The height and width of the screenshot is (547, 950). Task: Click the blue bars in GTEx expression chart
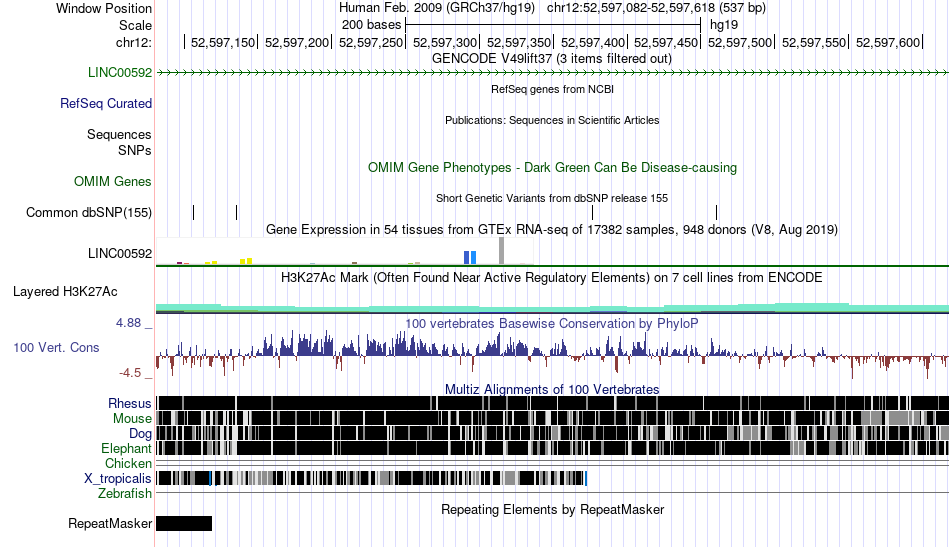[470, 257]
